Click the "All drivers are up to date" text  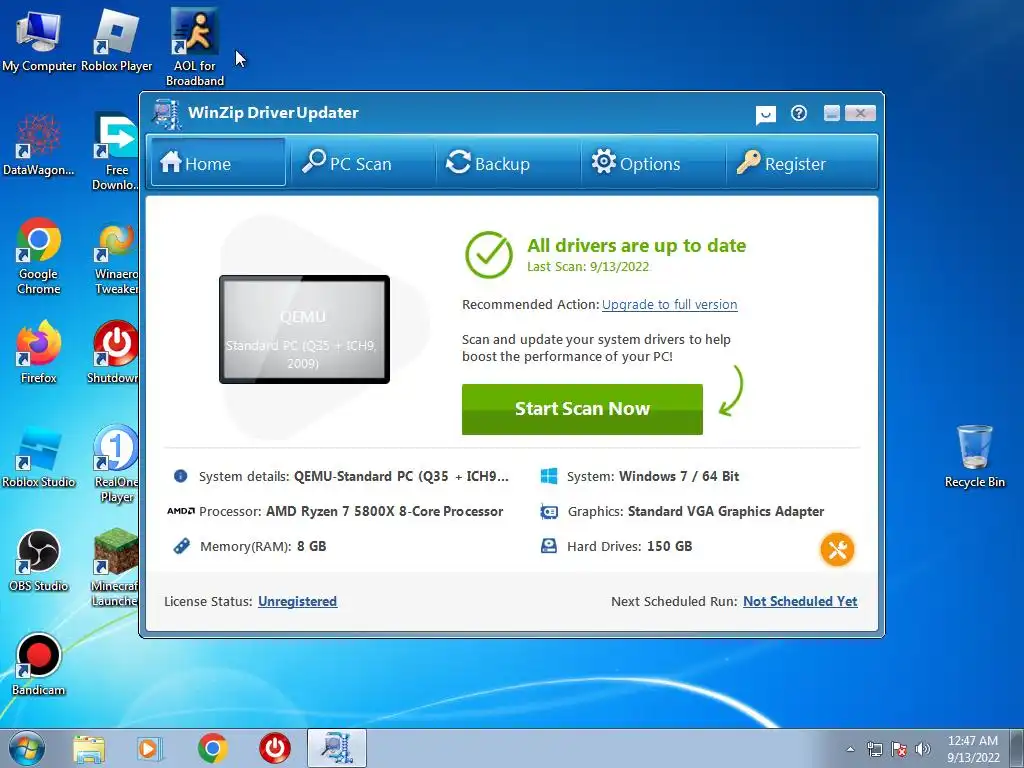(636, 246)
